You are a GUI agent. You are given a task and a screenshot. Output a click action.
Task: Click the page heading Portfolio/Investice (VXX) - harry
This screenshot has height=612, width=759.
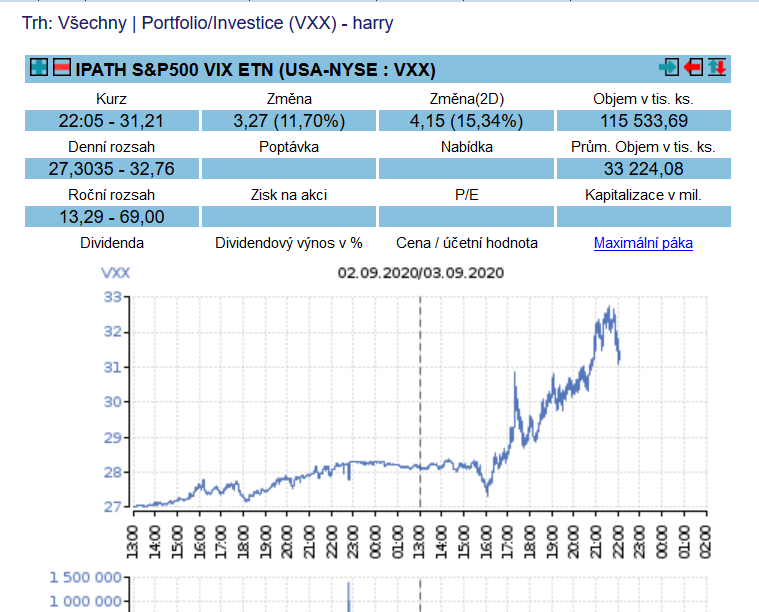click(x=267, y=23)
